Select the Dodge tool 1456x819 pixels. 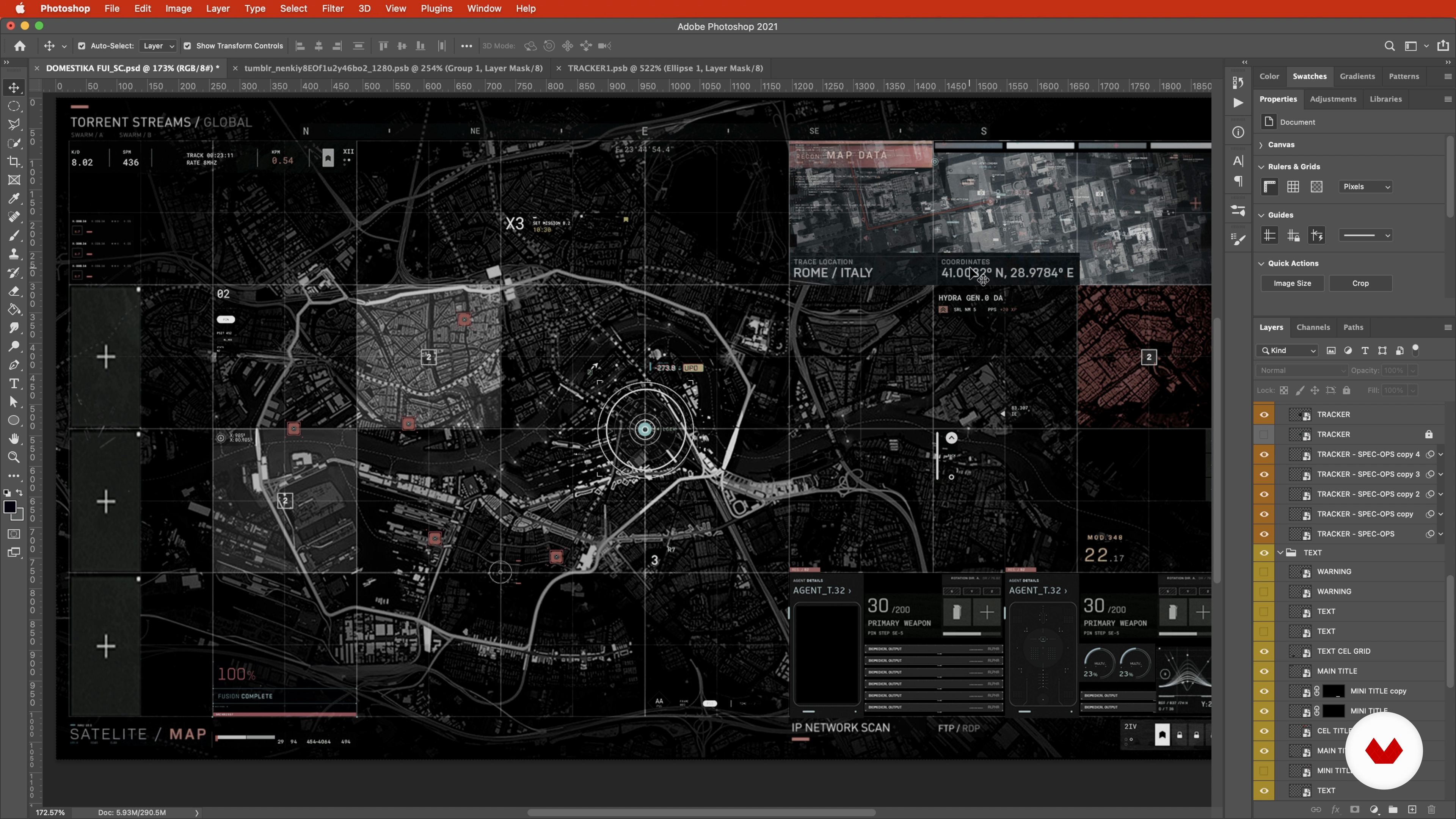(14, 347)
